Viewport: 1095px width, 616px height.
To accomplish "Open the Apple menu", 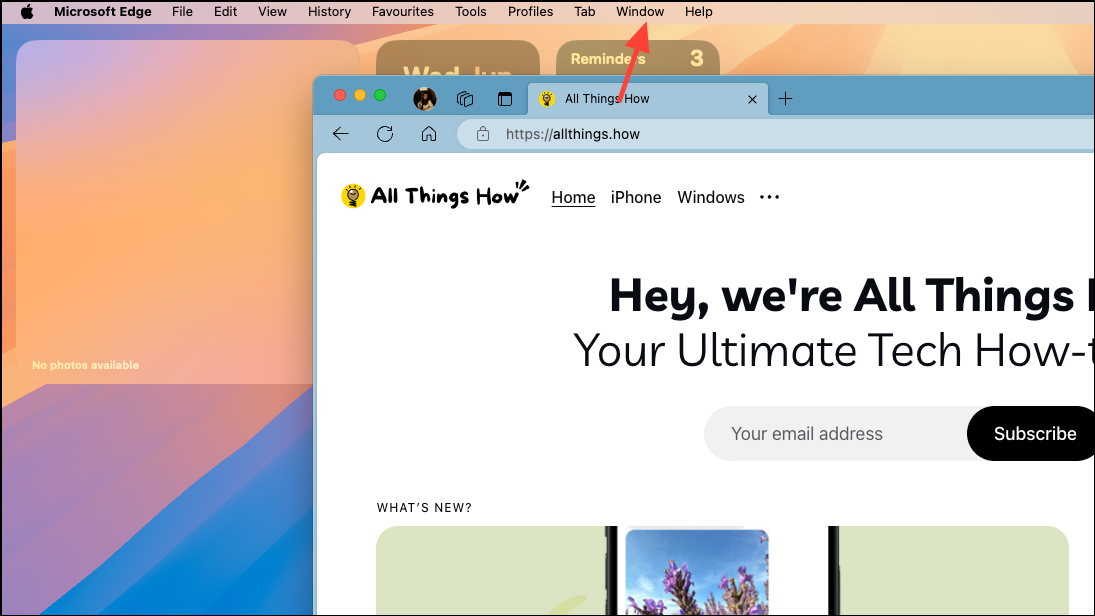I will pyautogui.click(x=26, y=11).
